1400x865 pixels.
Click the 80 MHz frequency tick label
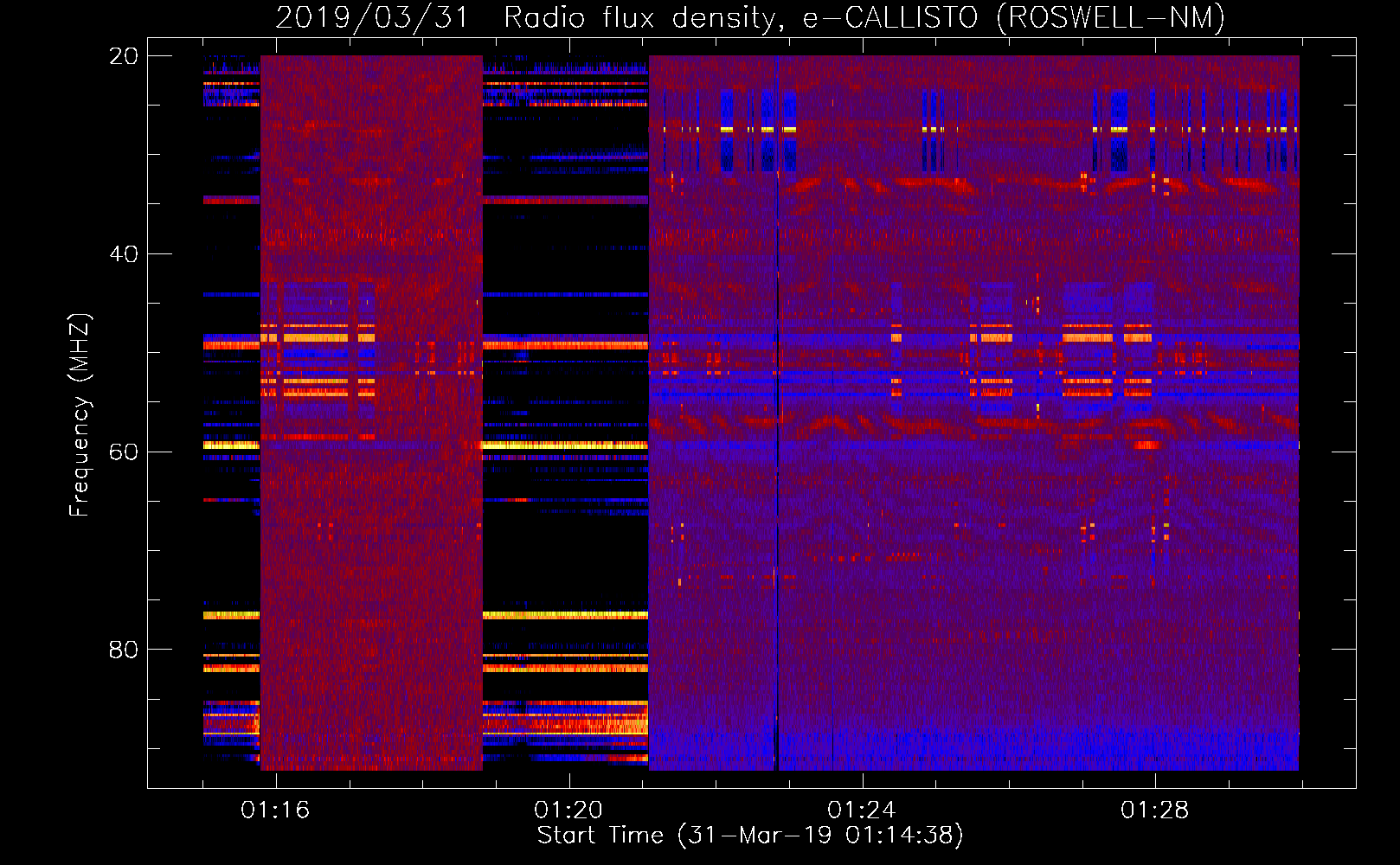123,650
